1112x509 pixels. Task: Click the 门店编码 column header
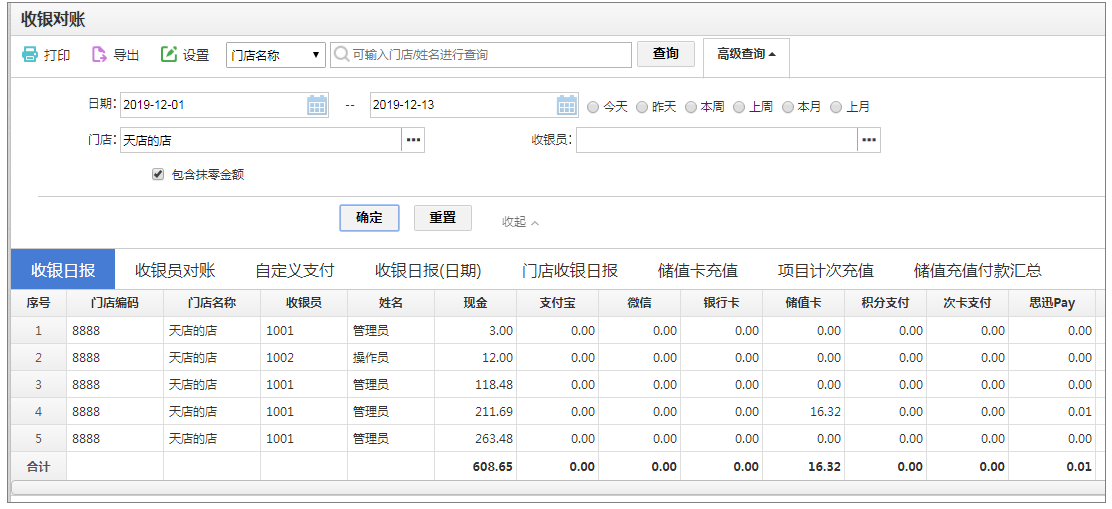(115, 303)
